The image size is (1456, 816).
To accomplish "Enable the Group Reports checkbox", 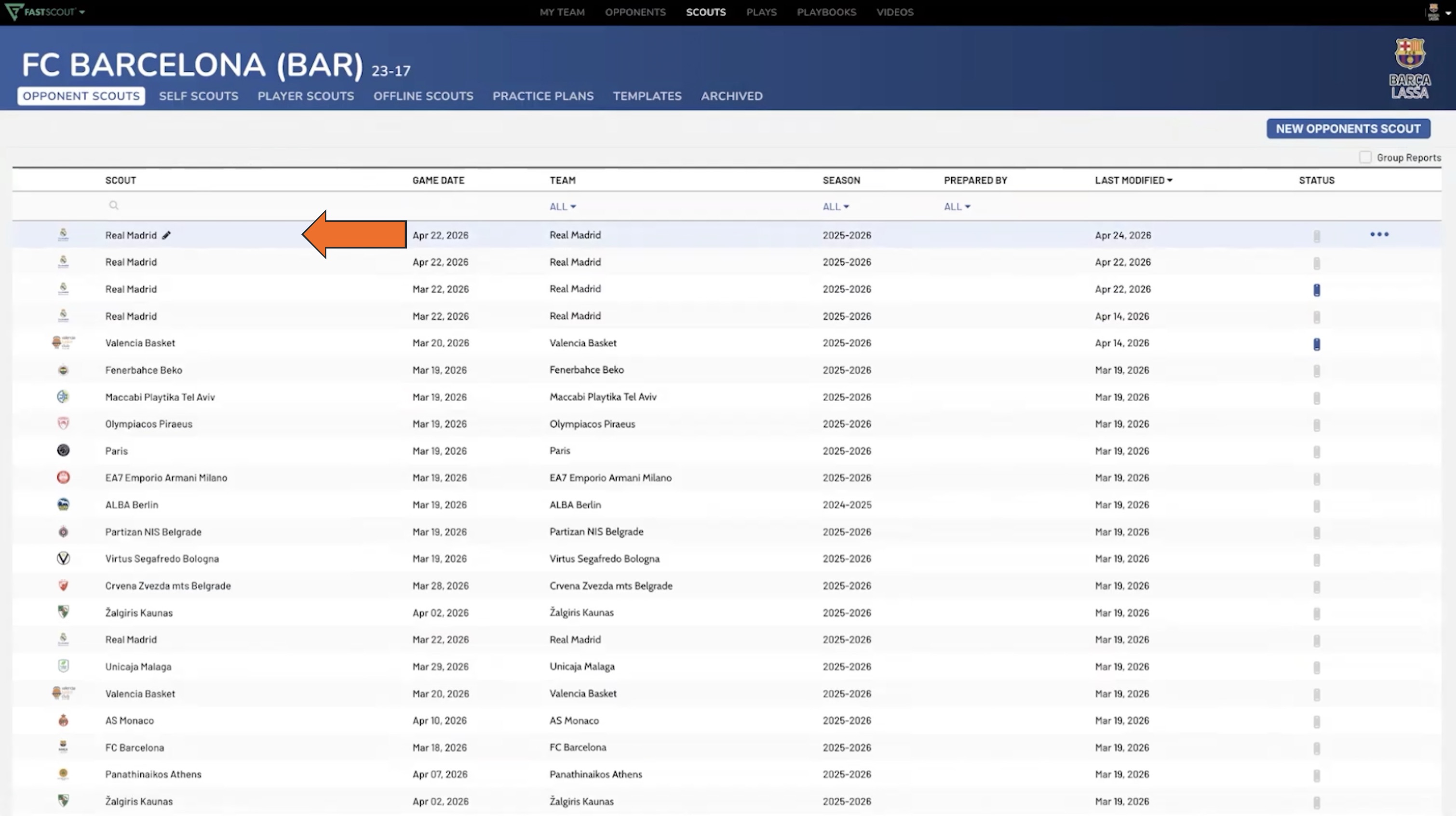I will [1365, 157].
